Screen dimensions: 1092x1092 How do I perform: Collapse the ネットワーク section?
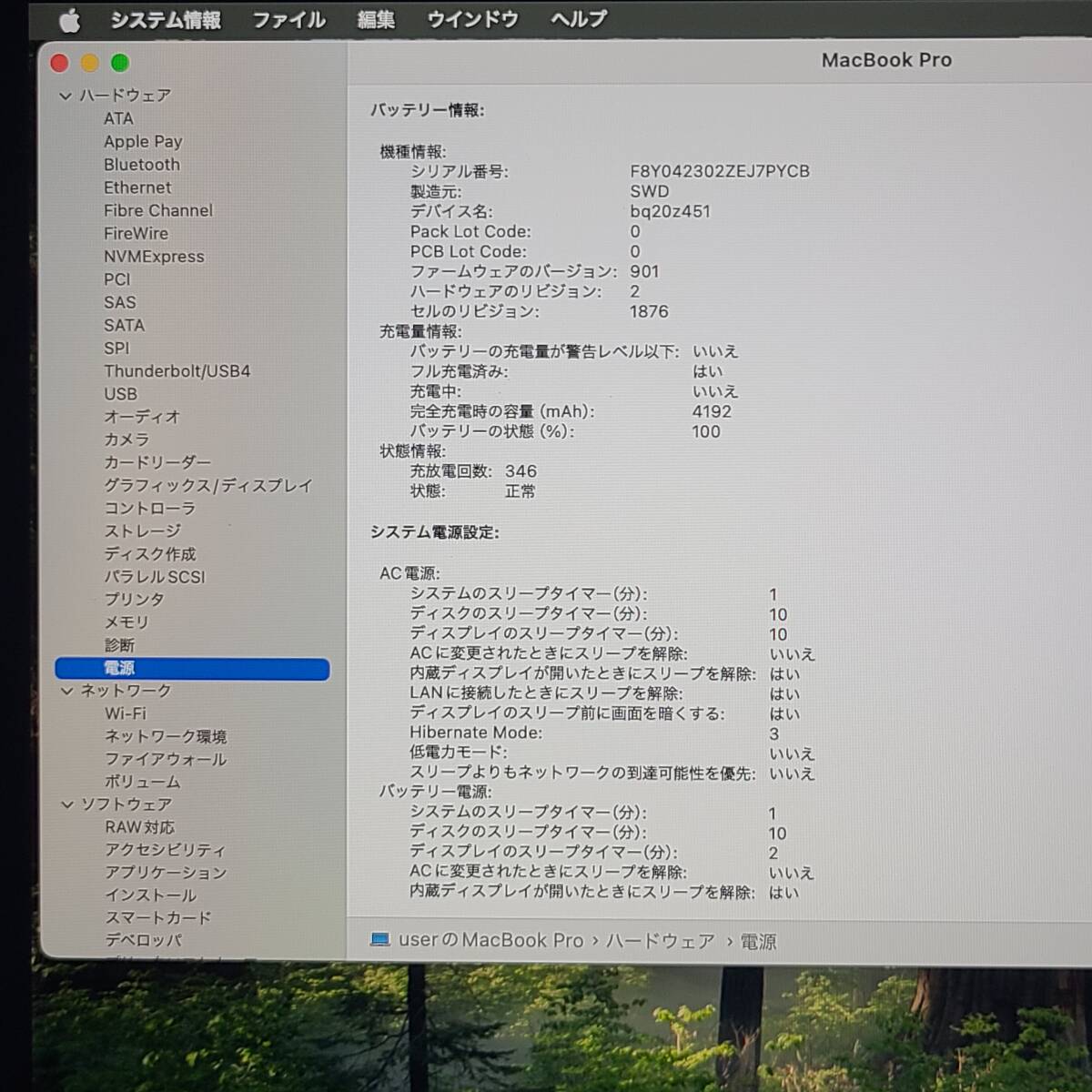click(66, 692)
